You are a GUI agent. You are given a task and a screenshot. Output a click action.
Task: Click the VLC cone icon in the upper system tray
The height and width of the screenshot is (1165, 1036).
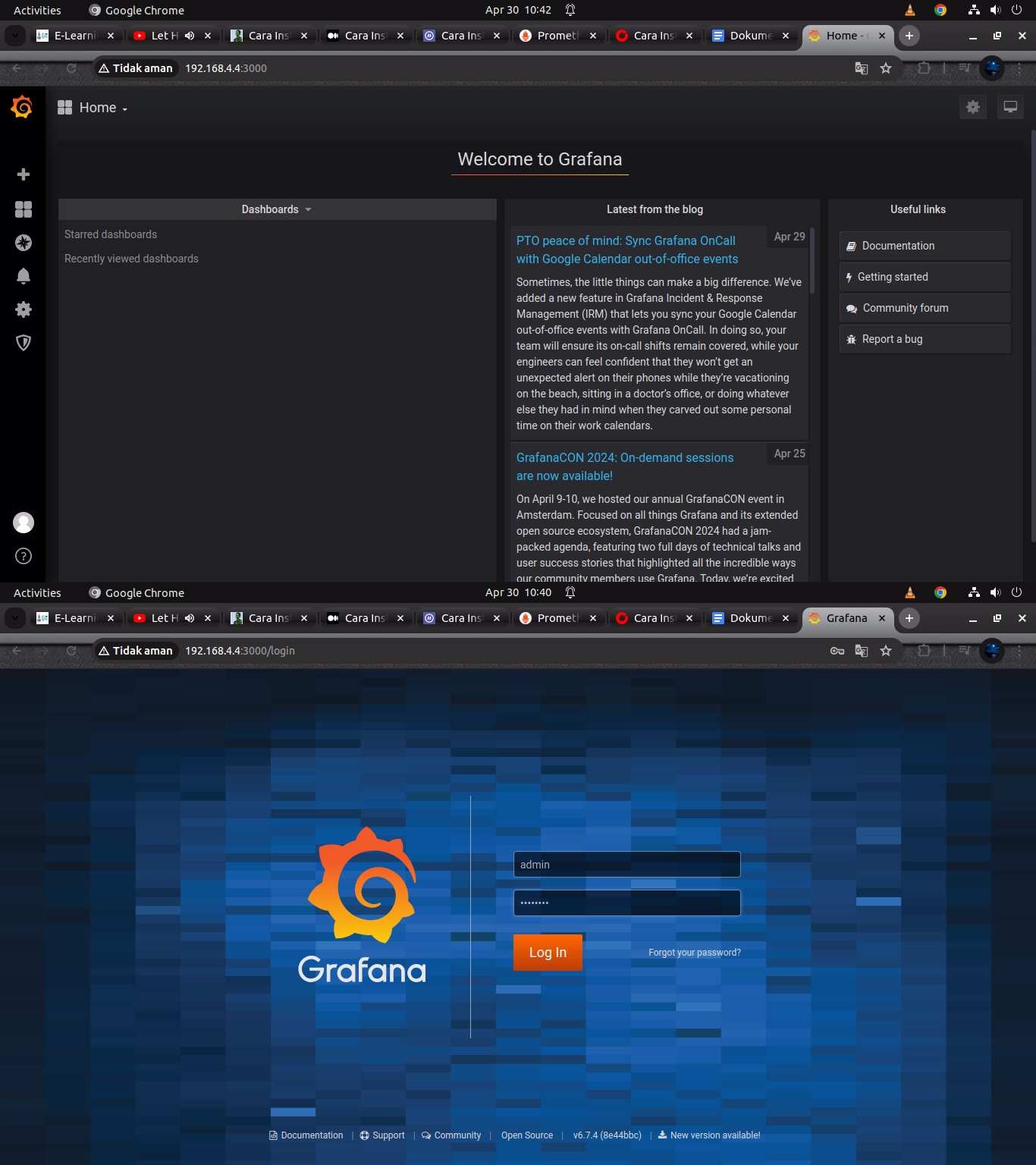tap(910, 10)
